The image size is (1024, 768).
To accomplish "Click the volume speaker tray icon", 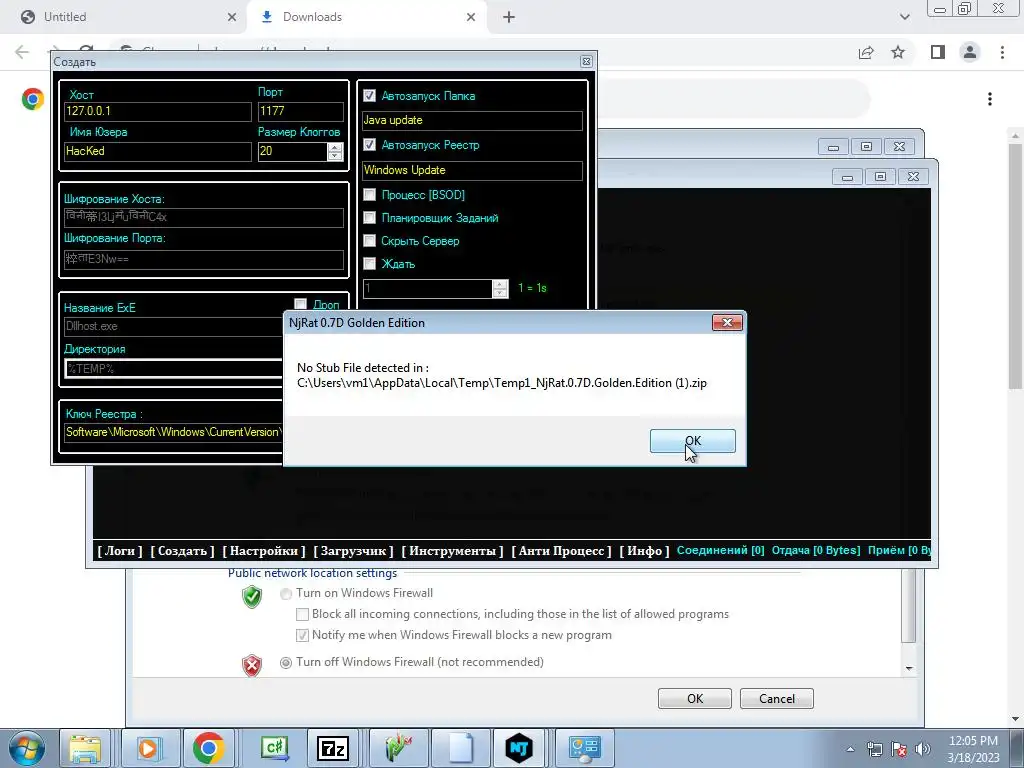I will [x=923, y=749].
